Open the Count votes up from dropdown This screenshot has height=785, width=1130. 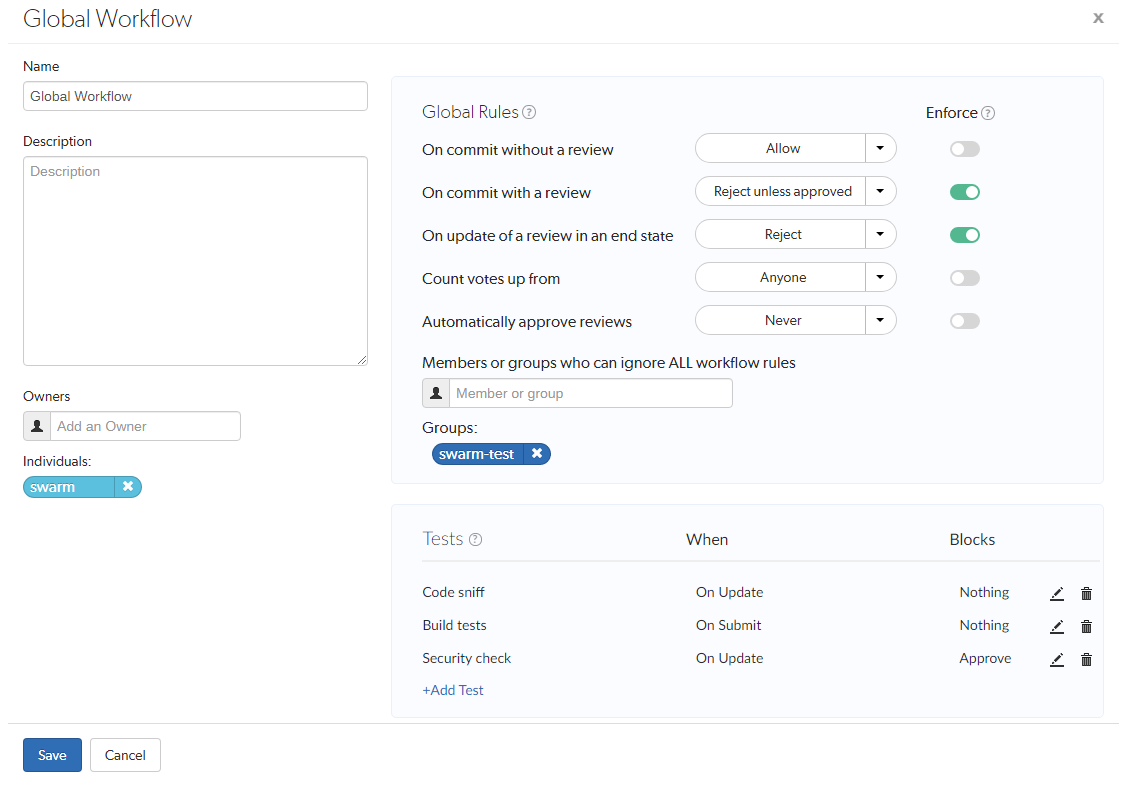[879, 277]
